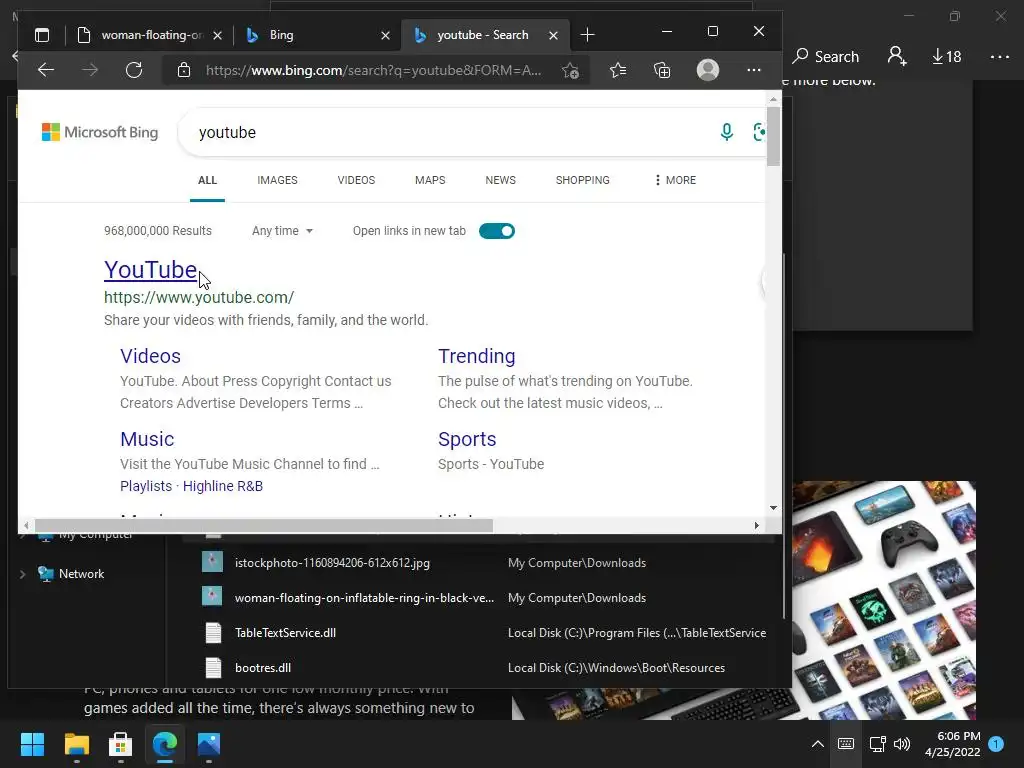Open the clock showing 6:06 PM

[x=953, y=744]
